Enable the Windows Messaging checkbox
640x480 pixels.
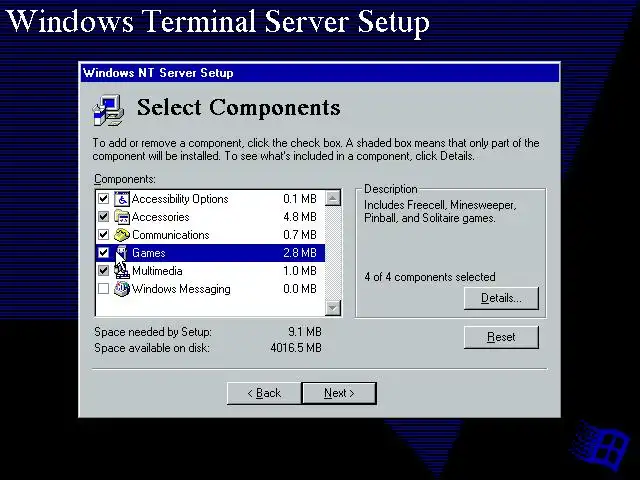point(103,289)
